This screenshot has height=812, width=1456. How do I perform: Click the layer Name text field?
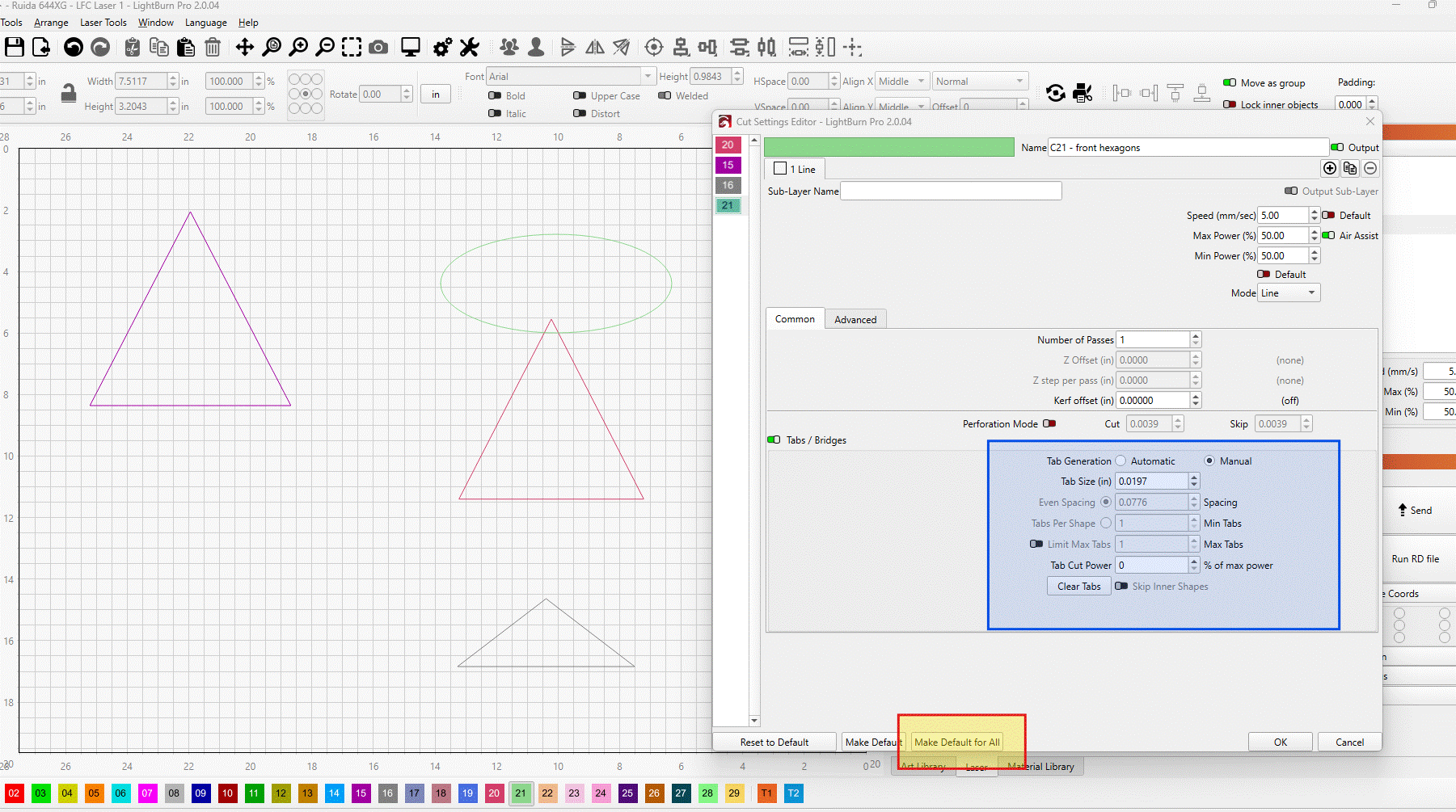coord(1188,148)
